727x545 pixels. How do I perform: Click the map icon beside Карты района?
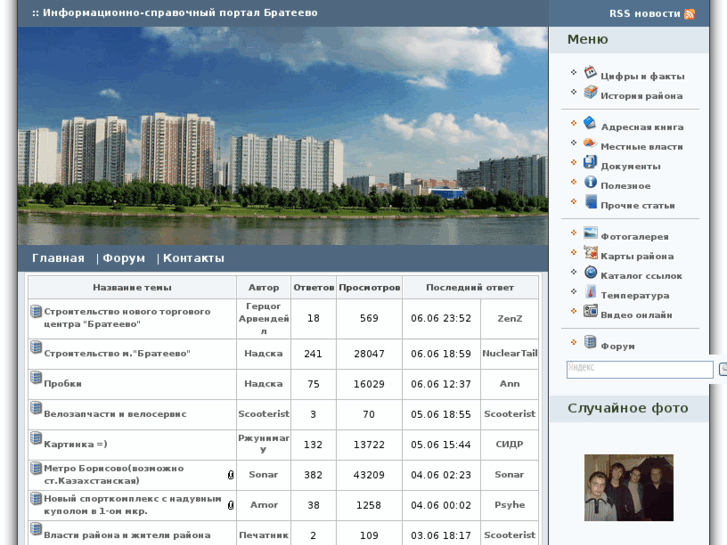591,252
